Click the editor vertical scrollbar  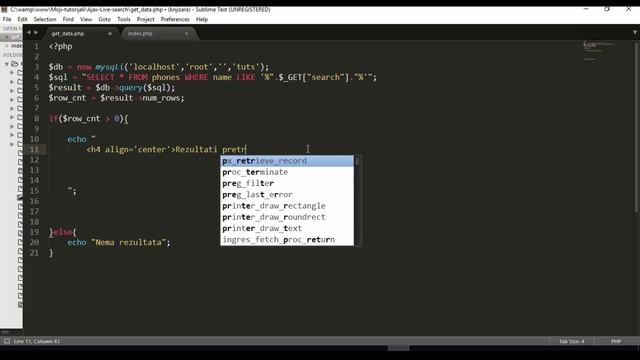(637, 127)
